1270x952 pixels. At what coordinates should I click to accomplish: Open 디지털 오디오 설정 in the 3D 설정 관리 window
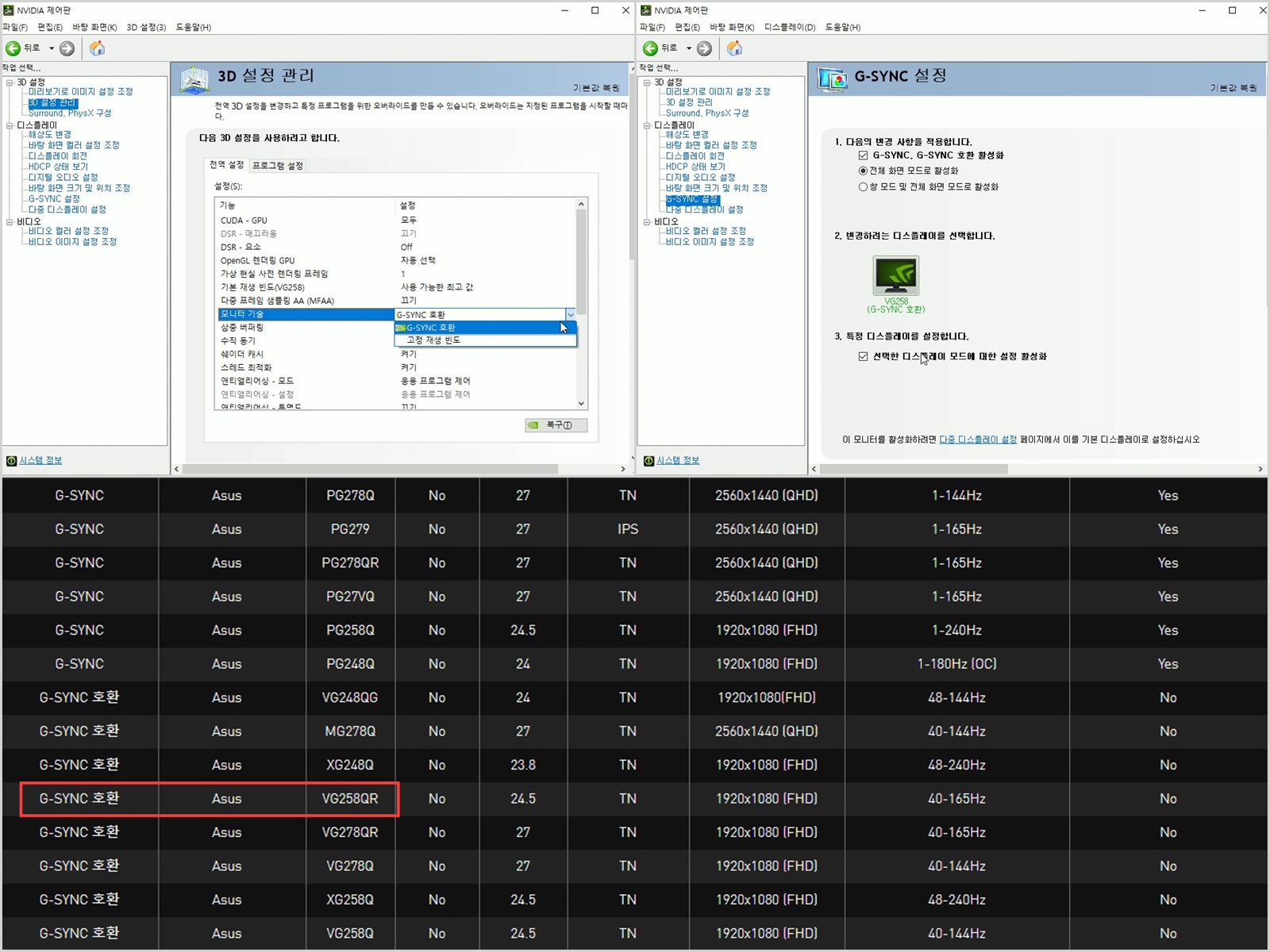[x=63, y=178]
